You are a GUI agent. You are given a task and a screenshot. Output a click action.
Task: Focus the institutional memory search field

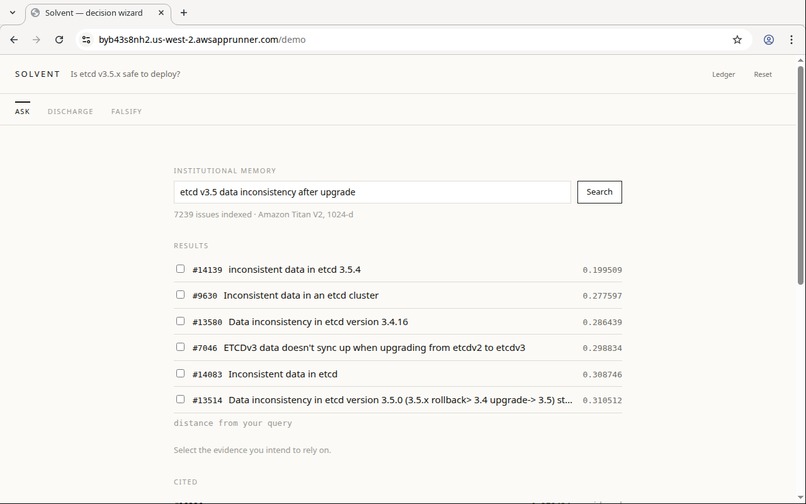point(372,192)
